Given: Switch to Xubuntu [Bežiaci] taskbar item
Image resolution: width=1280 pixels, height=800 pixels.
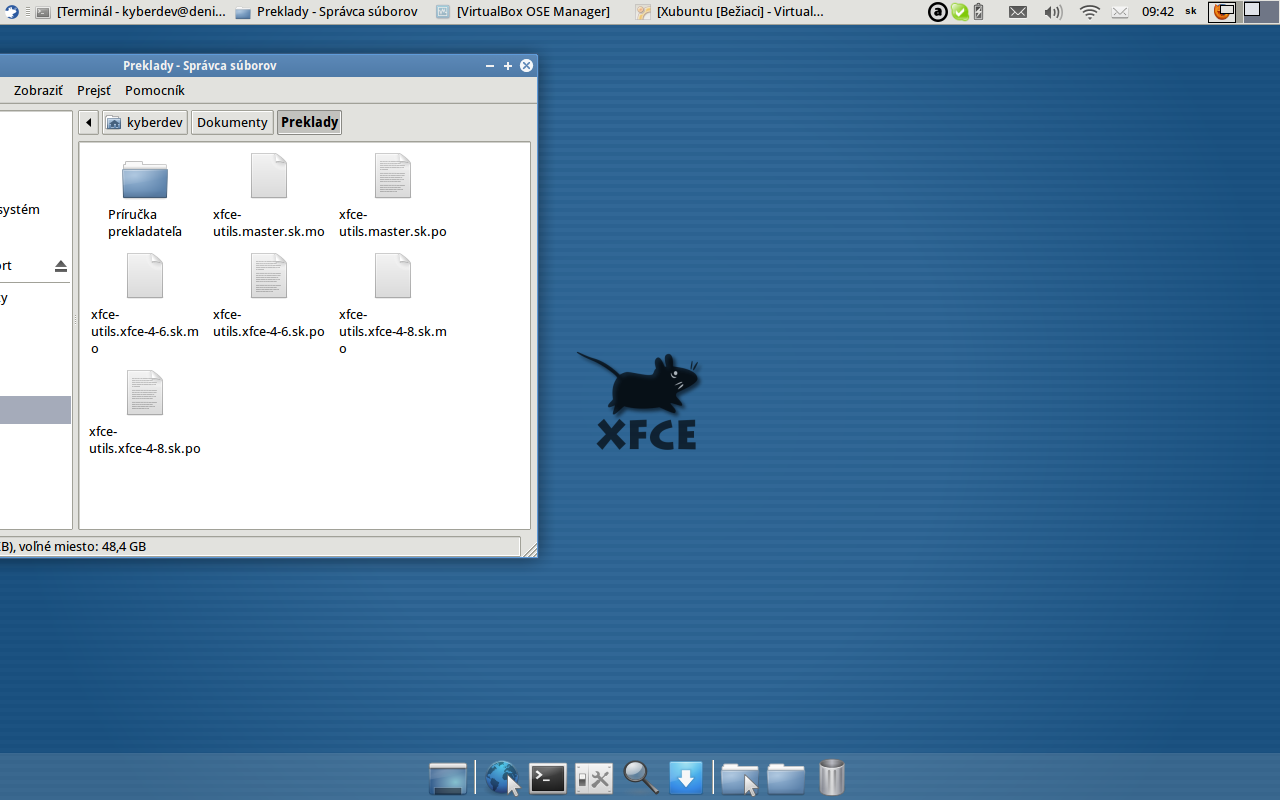Looking at the screenshot, I should (730, 12).
